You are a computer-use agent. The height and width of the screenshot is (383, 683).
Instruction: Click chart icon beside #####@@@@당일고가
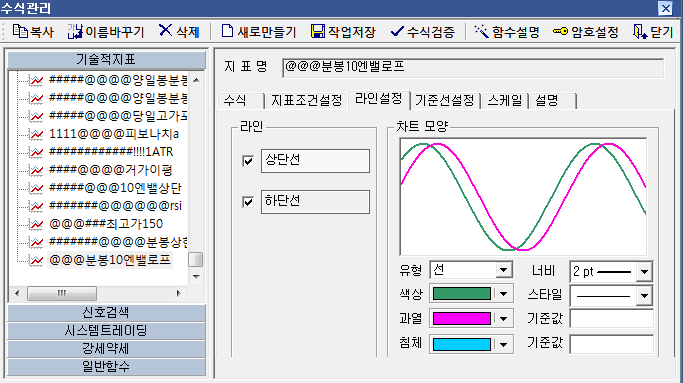pos(36,116)
